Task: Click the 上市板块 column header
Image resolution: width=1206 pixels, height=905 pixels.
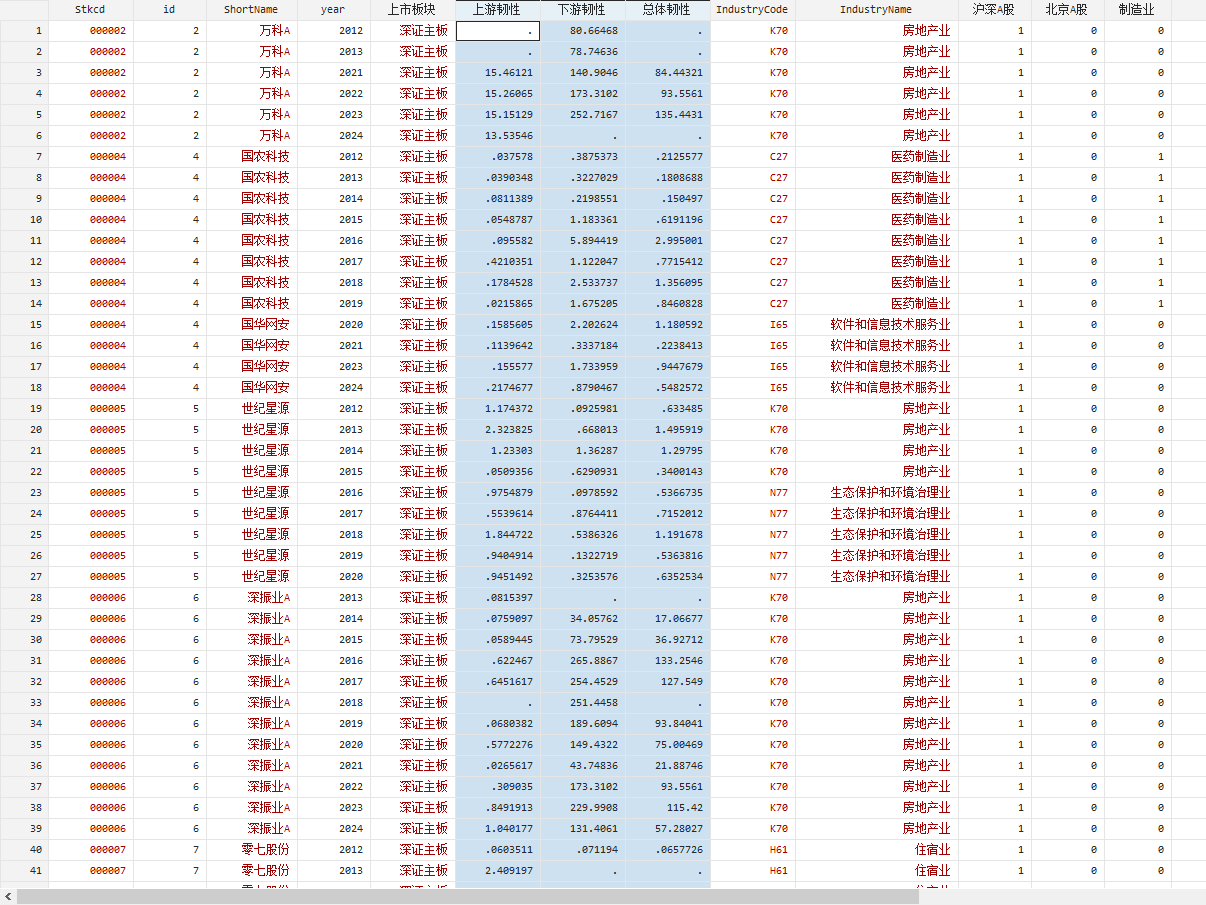Action: pos(412,10)
